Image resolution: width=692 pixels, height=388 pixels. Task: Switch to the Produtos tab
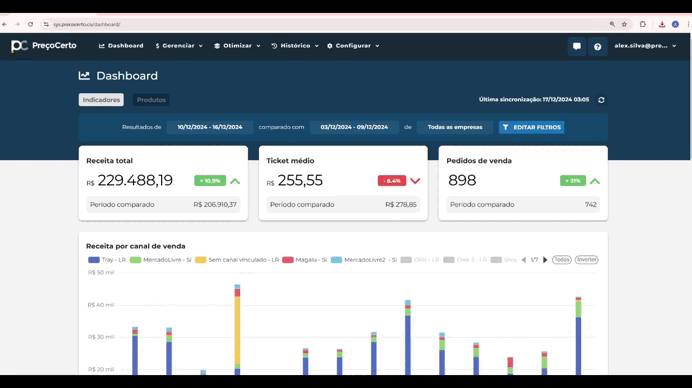click(151, 100)
